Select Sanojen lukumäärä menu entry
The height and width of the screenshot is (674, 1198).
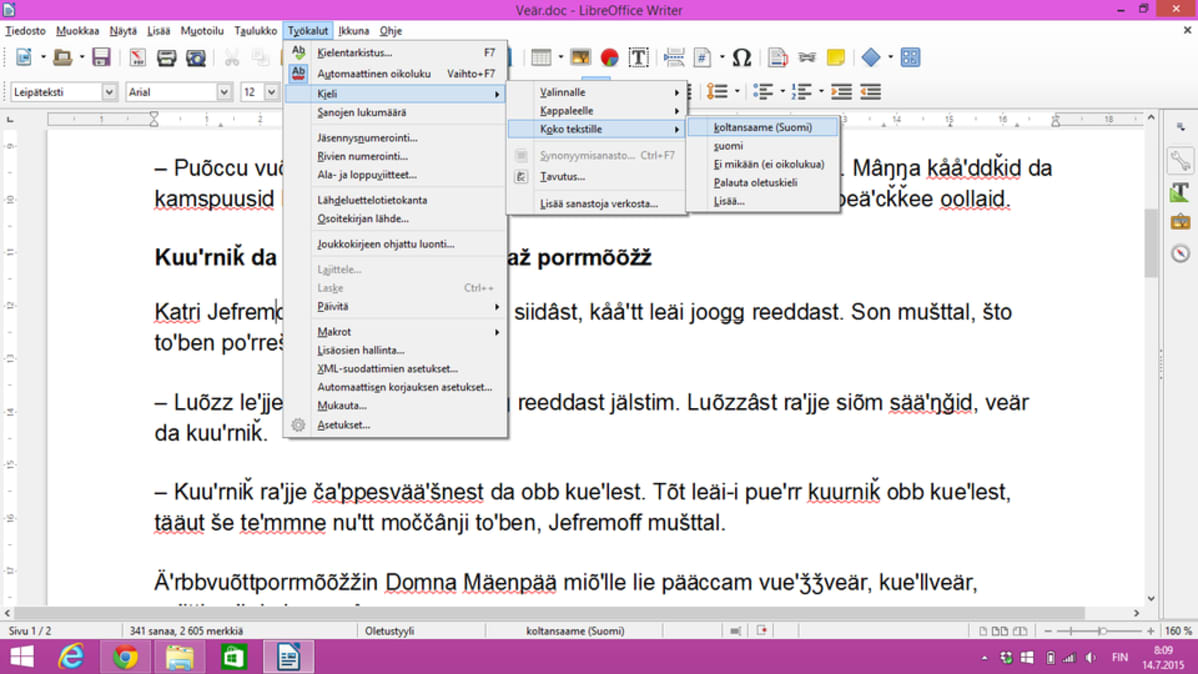click(x=395, y=112)
